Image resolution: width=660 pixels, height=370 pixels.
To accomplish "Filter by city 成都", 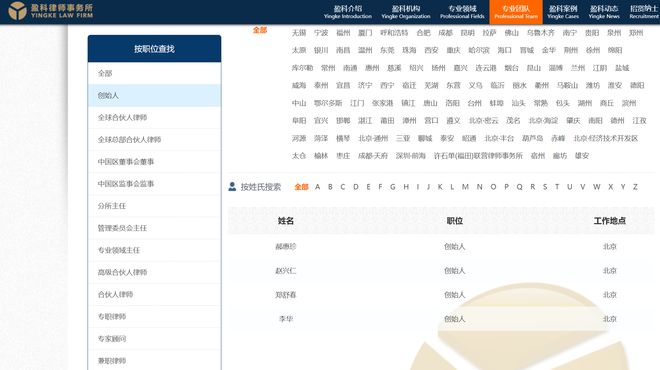I will 445,32.
